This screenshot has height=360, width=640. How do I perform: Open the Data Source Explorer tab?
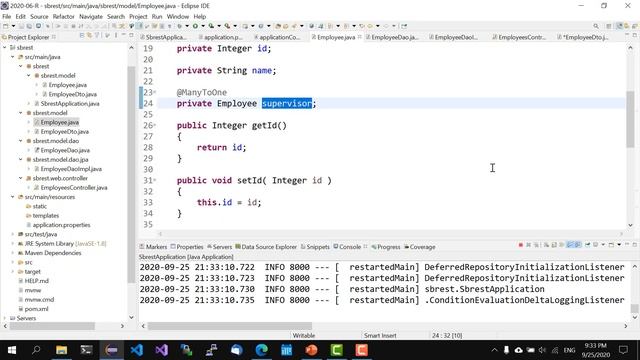point(266,247)
